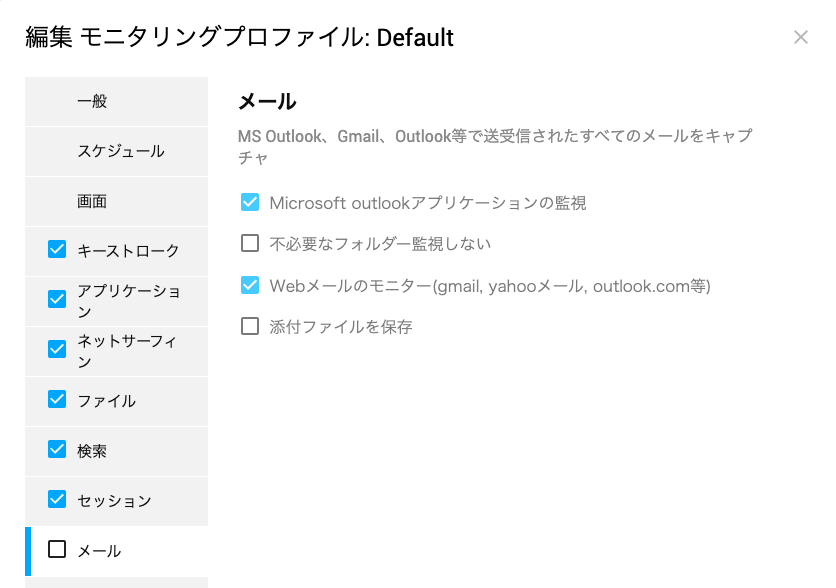
Task: Disable Webメールのモニター checkbox
Action: [250, 285]
